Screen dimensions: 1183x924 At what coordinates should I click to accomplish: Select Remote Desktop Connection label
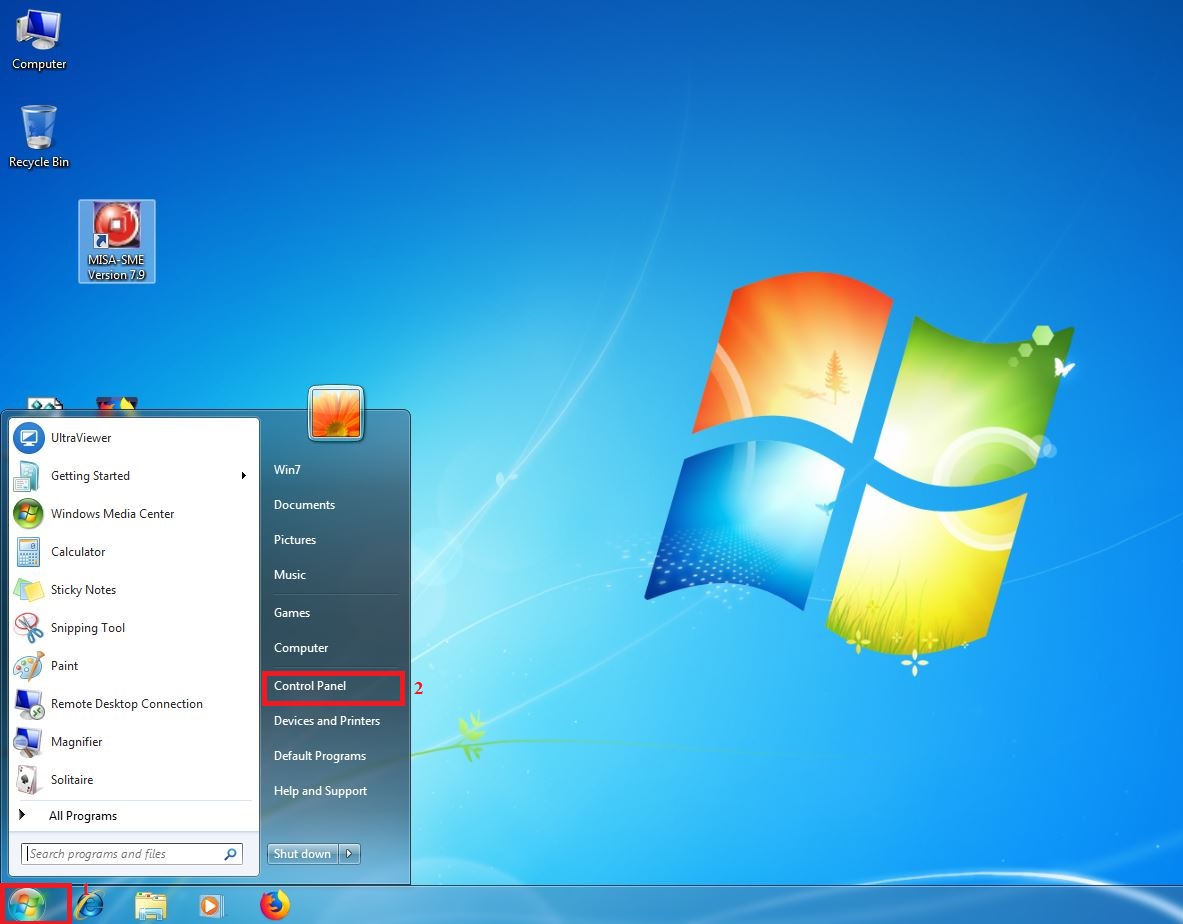pos(127,704)
